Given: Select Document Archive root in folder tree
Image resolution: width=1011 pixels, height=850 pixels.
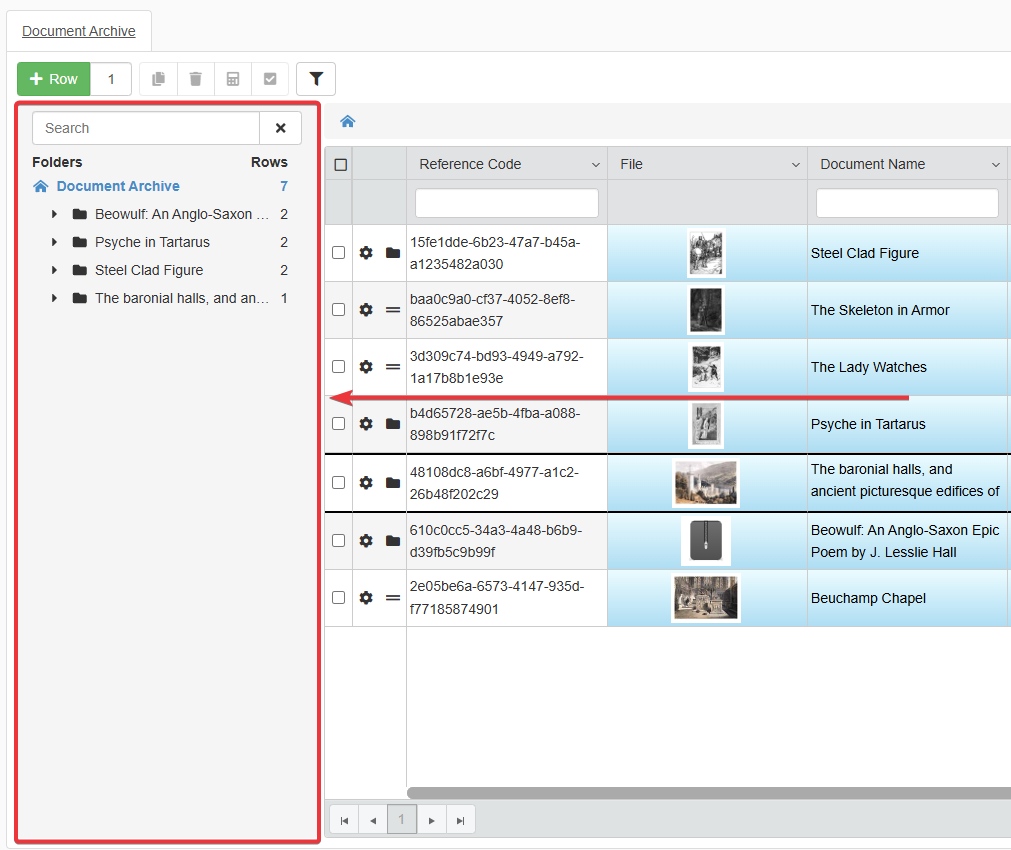Looking at the screenshot, I should 118,186.
